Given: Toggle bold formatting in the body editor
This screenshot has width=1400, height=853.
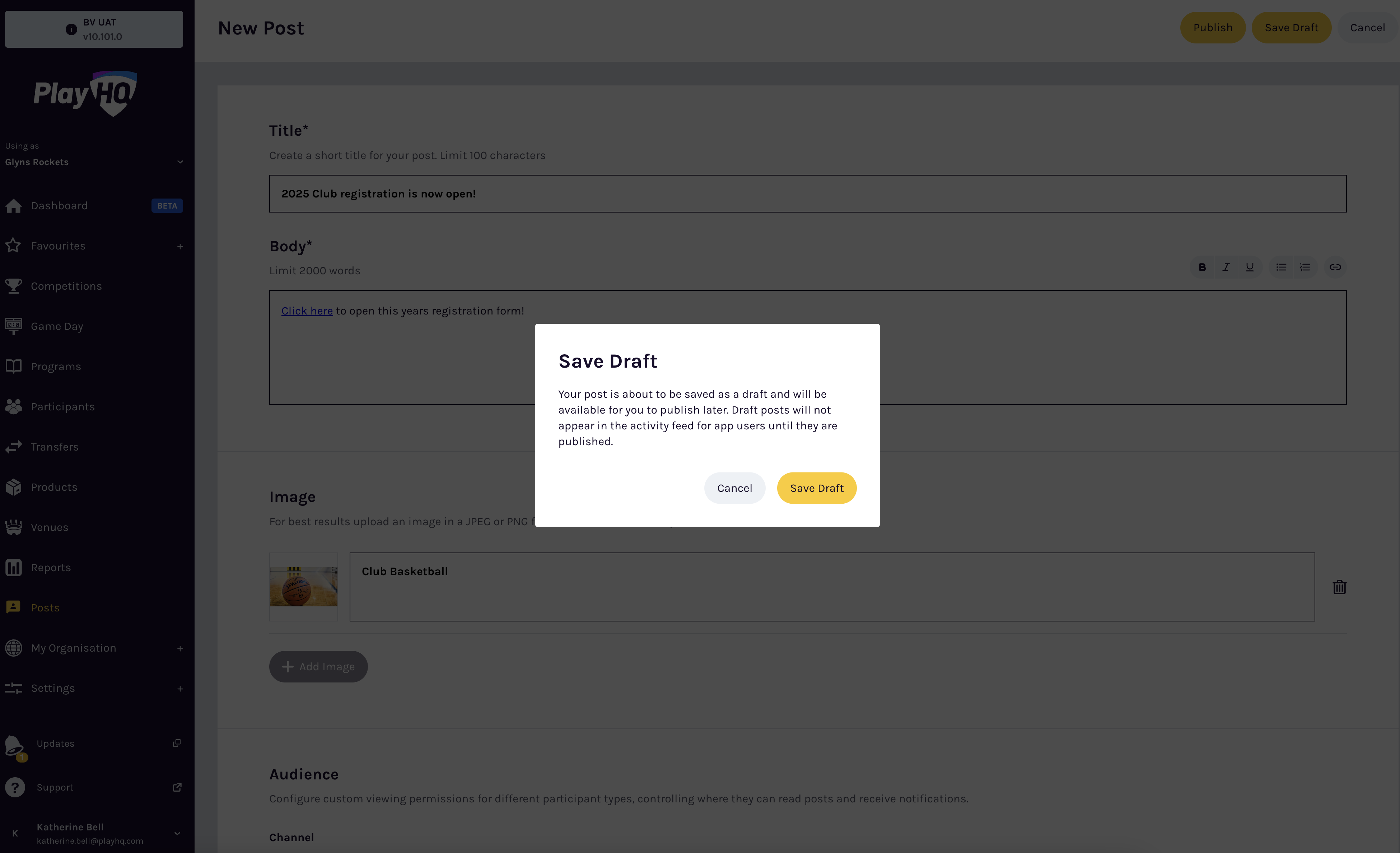Looking at the screenshot, I should pyautogui.click(x=1202, y=267).
